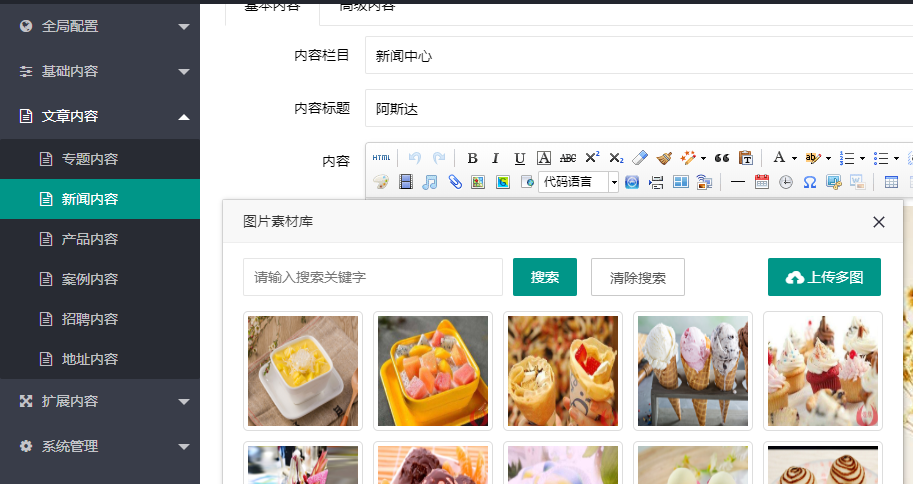This screenshot has width=913, height=484.
Task: Insert a page break
Action: [x=656, y=182]
